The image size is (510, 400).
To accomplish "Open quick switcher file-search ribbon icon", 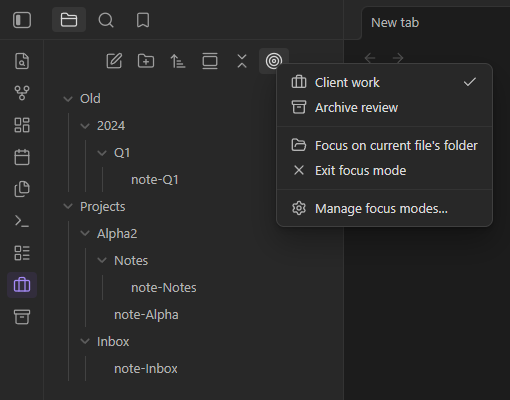I will tap(22, 61).
